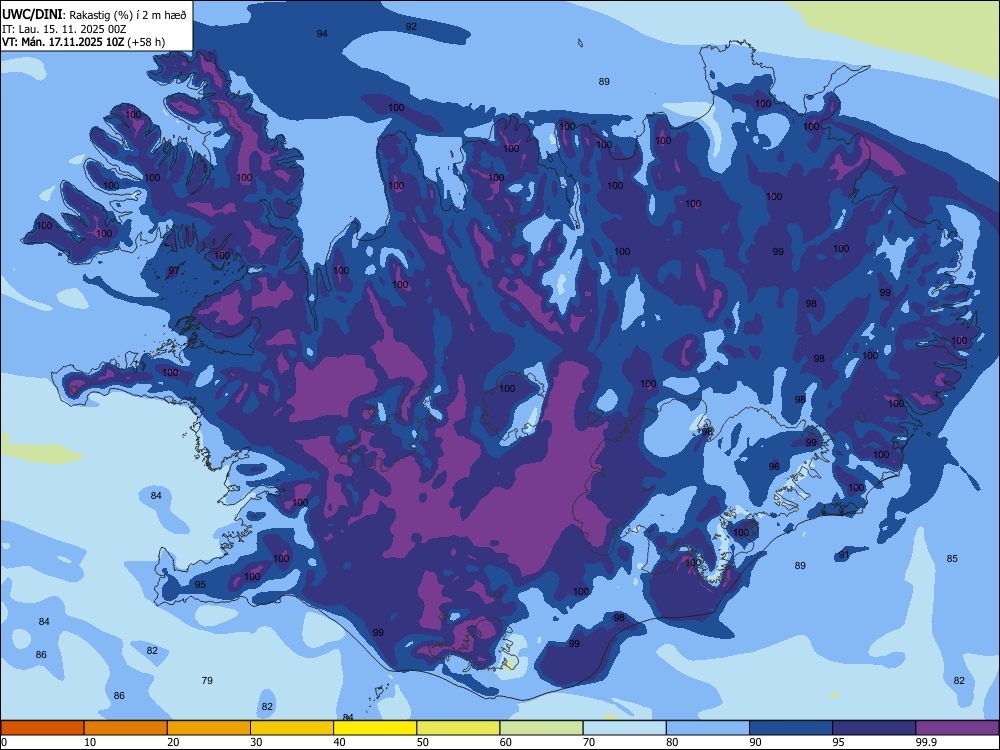The height and width of the screenshot is (750, 1000).
Task: Click the 'IT: Lau. 15. 11. 2025 00Z' line
Action: coord(64,29)
